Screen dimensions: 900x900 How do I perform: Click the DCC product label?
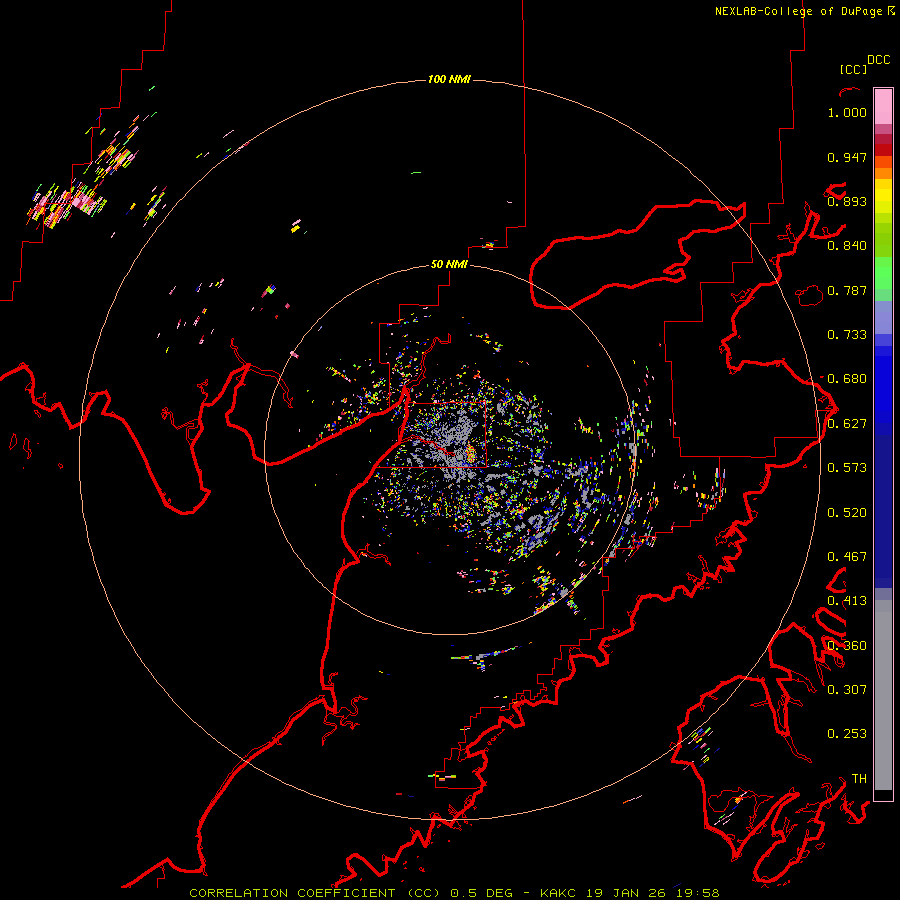[879, 60]
